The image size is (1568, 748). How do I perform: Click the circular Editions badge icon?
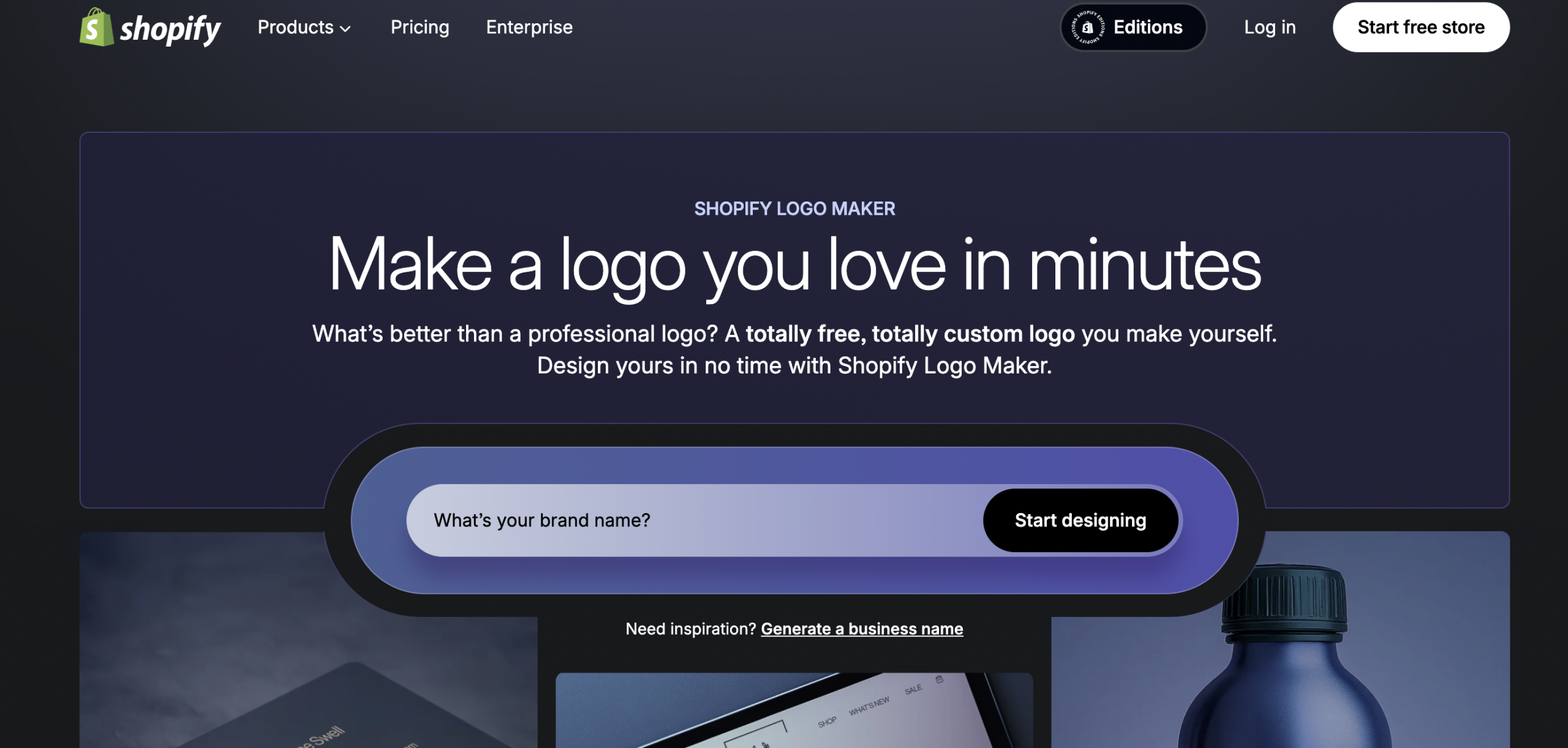[1087, 28]
